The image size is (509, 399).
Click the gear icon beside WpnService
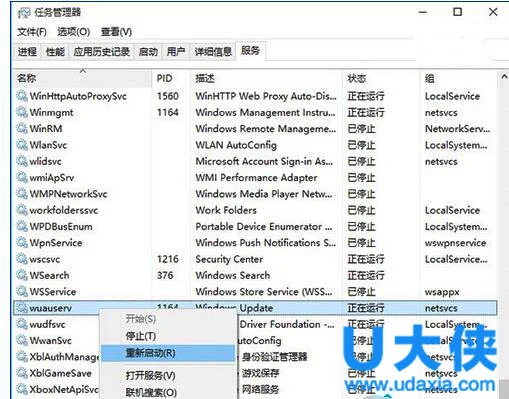22,242
